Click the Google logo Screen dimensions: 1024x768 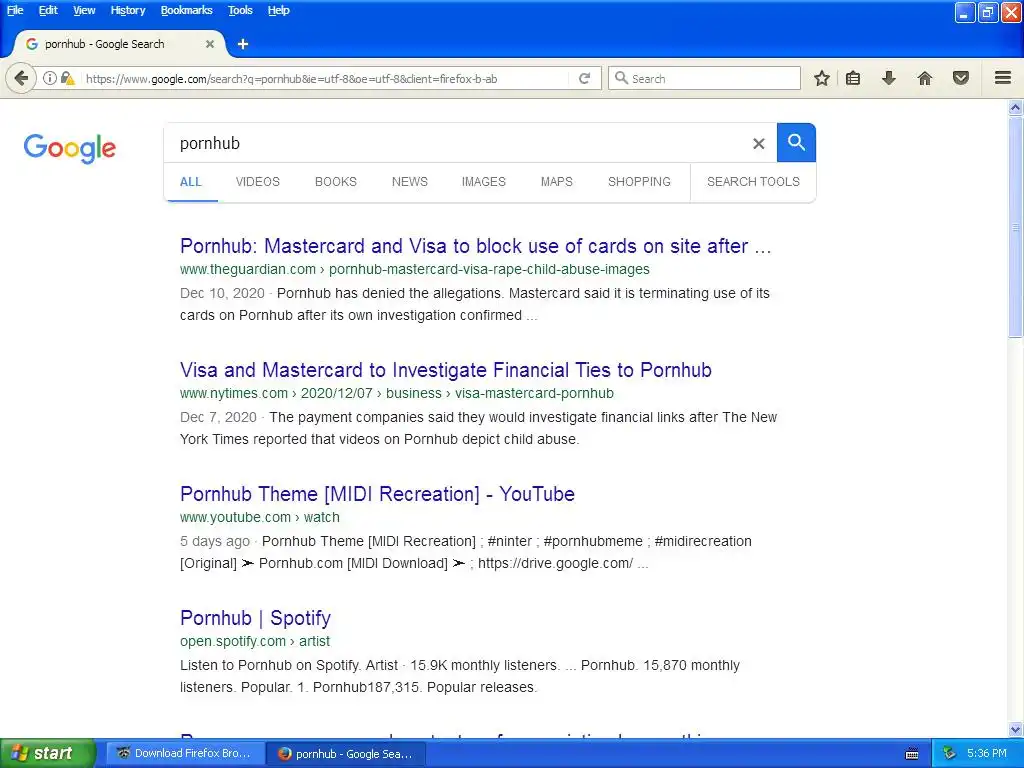70,148
